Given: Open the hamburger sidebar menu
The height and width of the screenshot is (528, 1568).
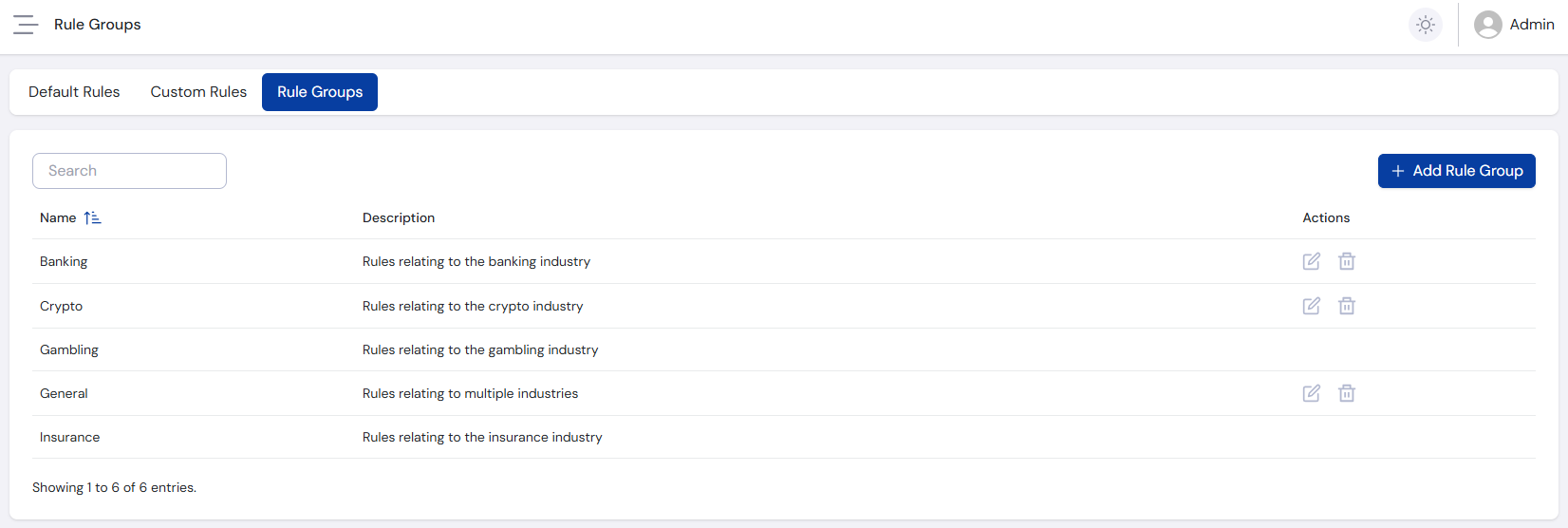Looking at the screenshot, I should (x=26, y=25).
